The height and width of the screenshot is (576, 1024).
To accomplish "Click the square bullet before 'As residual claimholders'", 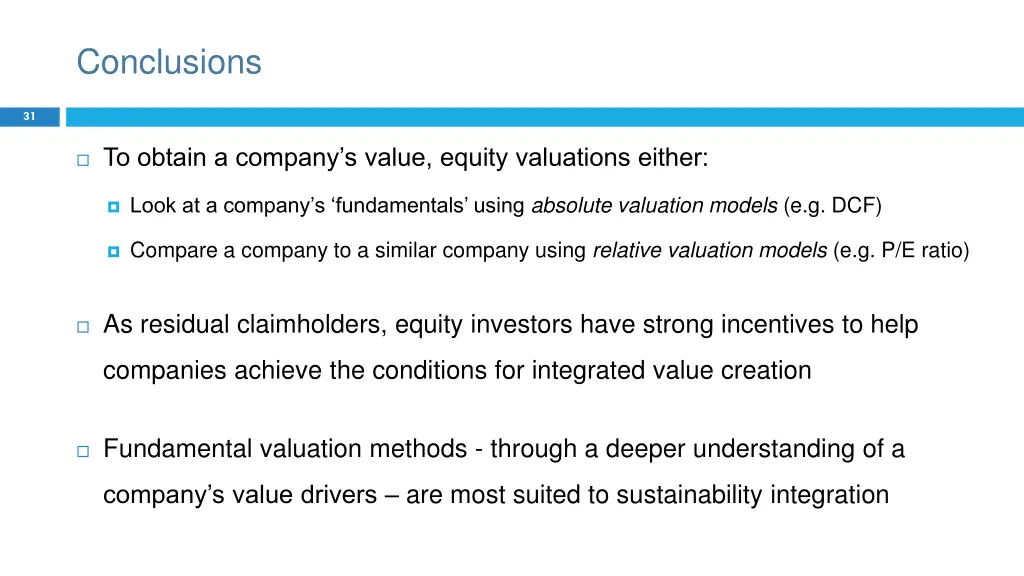I will tap(83, 327).
